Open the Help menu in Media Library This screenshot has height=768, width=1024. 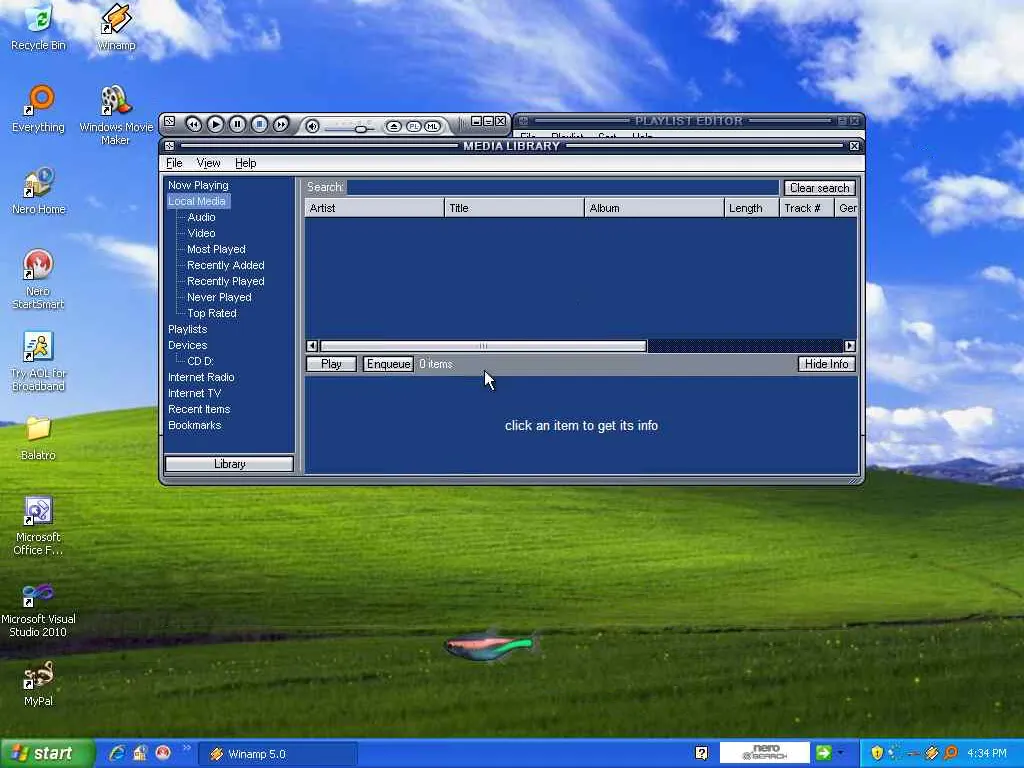click(246, 163)
